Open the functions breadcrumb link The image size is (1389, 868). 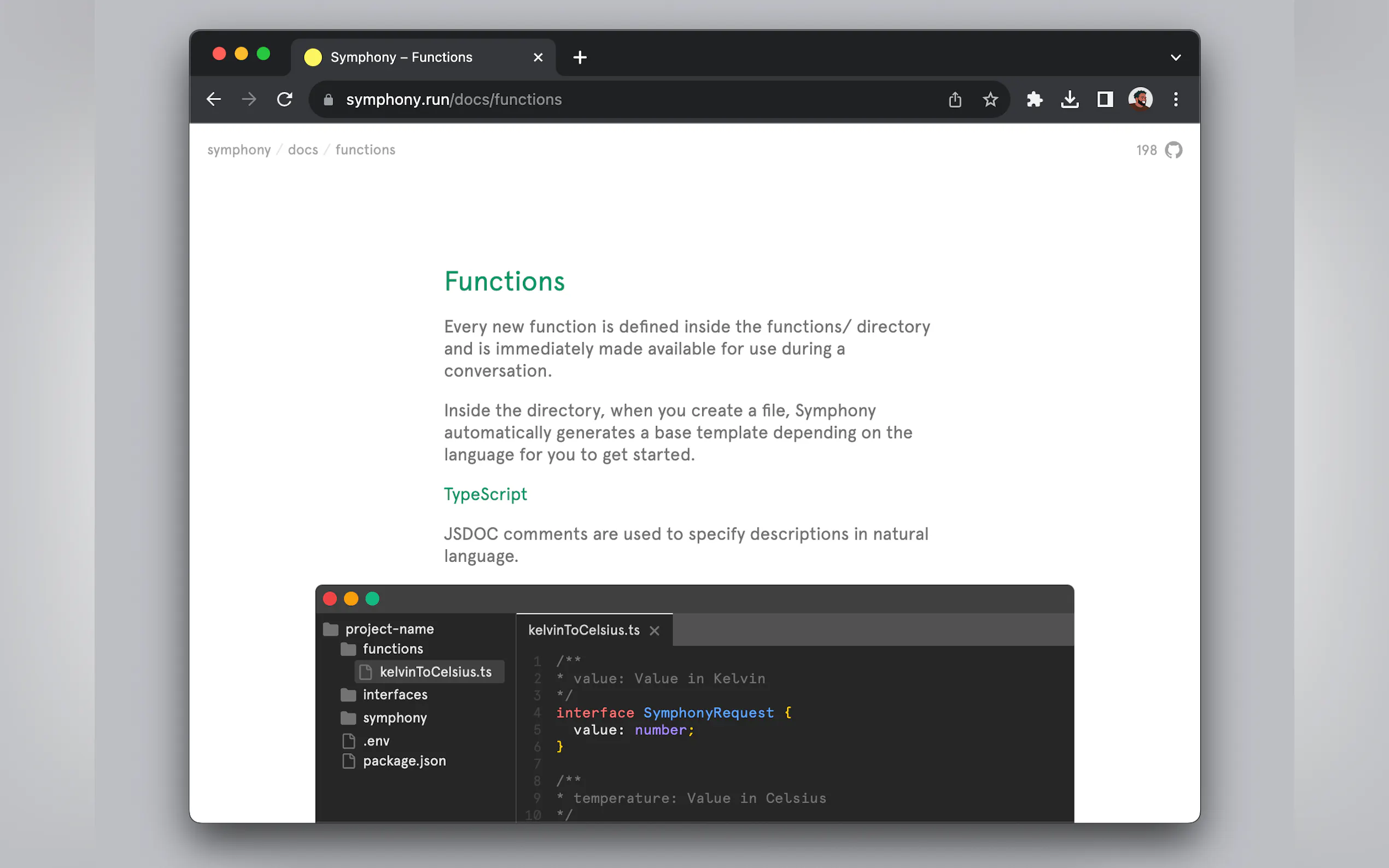(x=366, y=150)
